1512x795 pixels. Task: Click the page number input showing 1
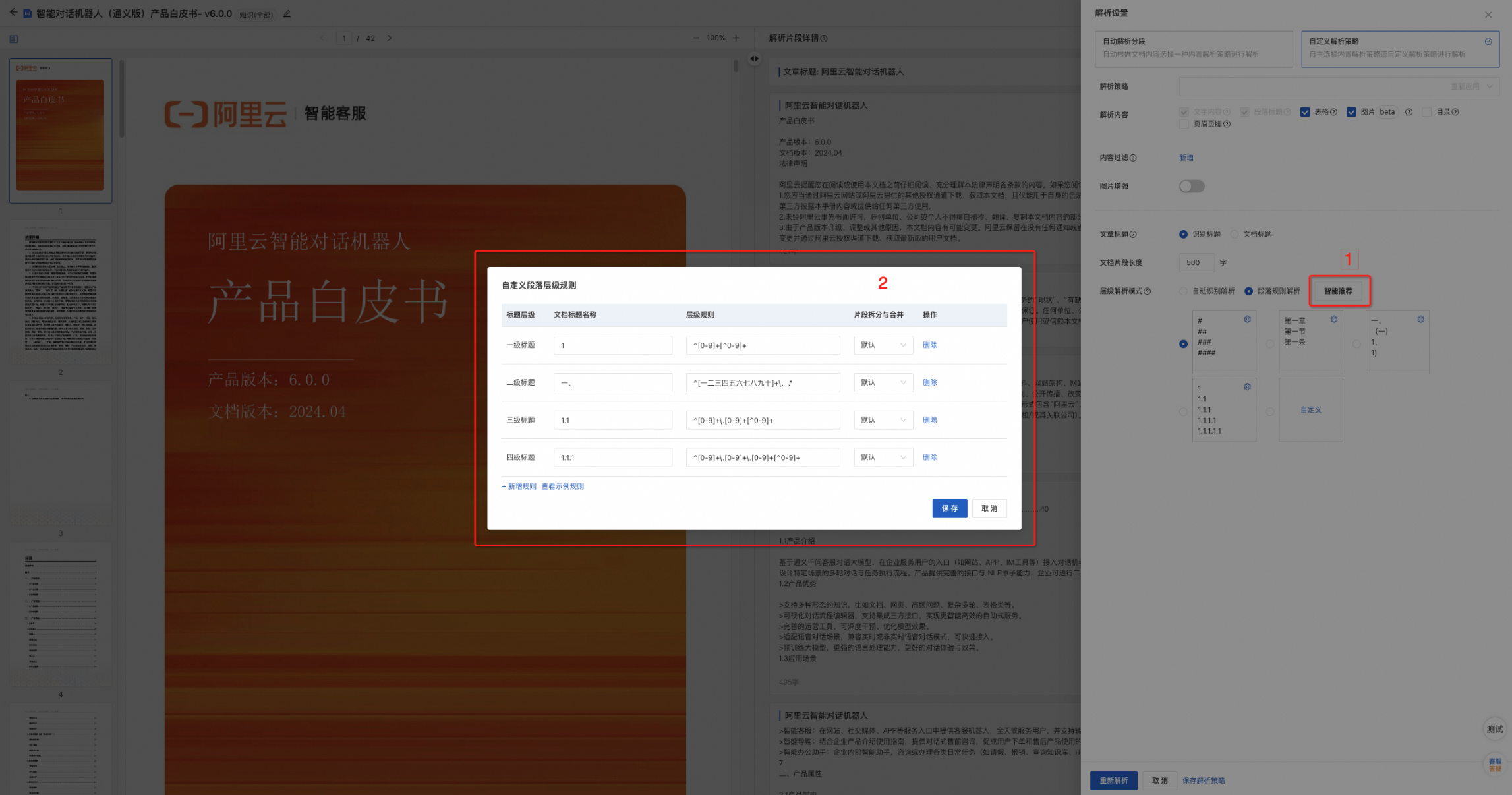pyautogui.click(x=344, y=38)
